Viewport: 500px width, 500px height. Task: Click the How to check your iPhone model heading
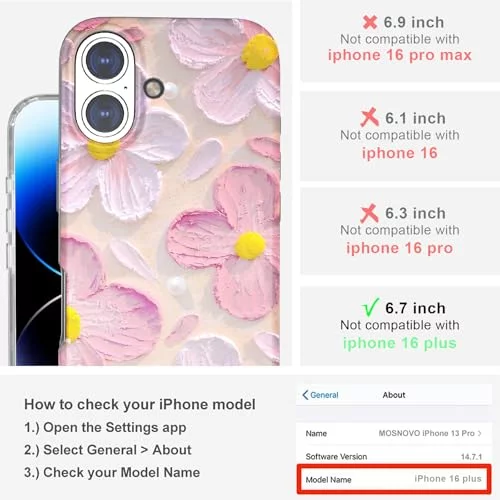click(x=140, y=404)
